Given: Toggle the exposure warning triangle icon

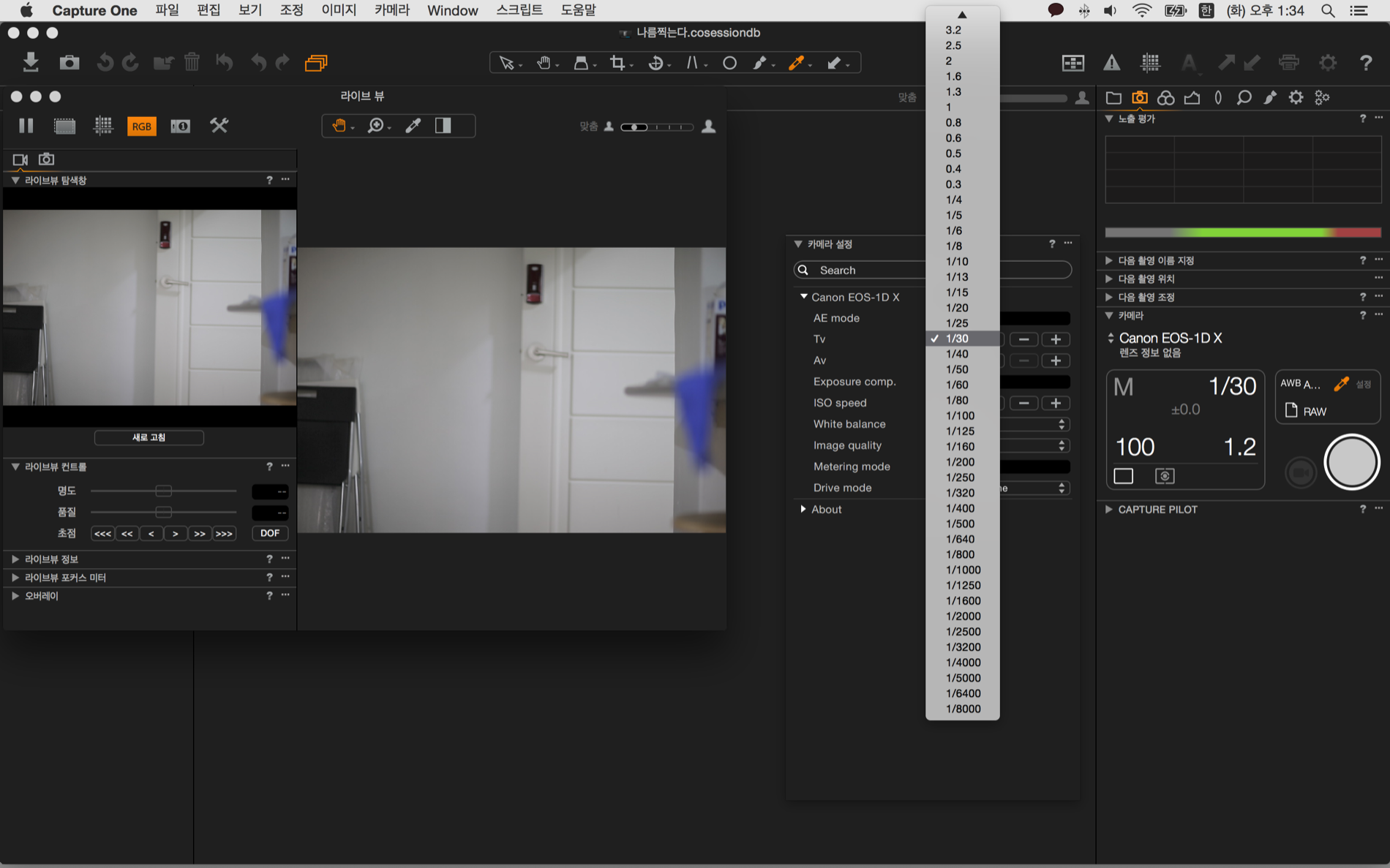Looking at the screenshot, I should (x=1111, y=63).
